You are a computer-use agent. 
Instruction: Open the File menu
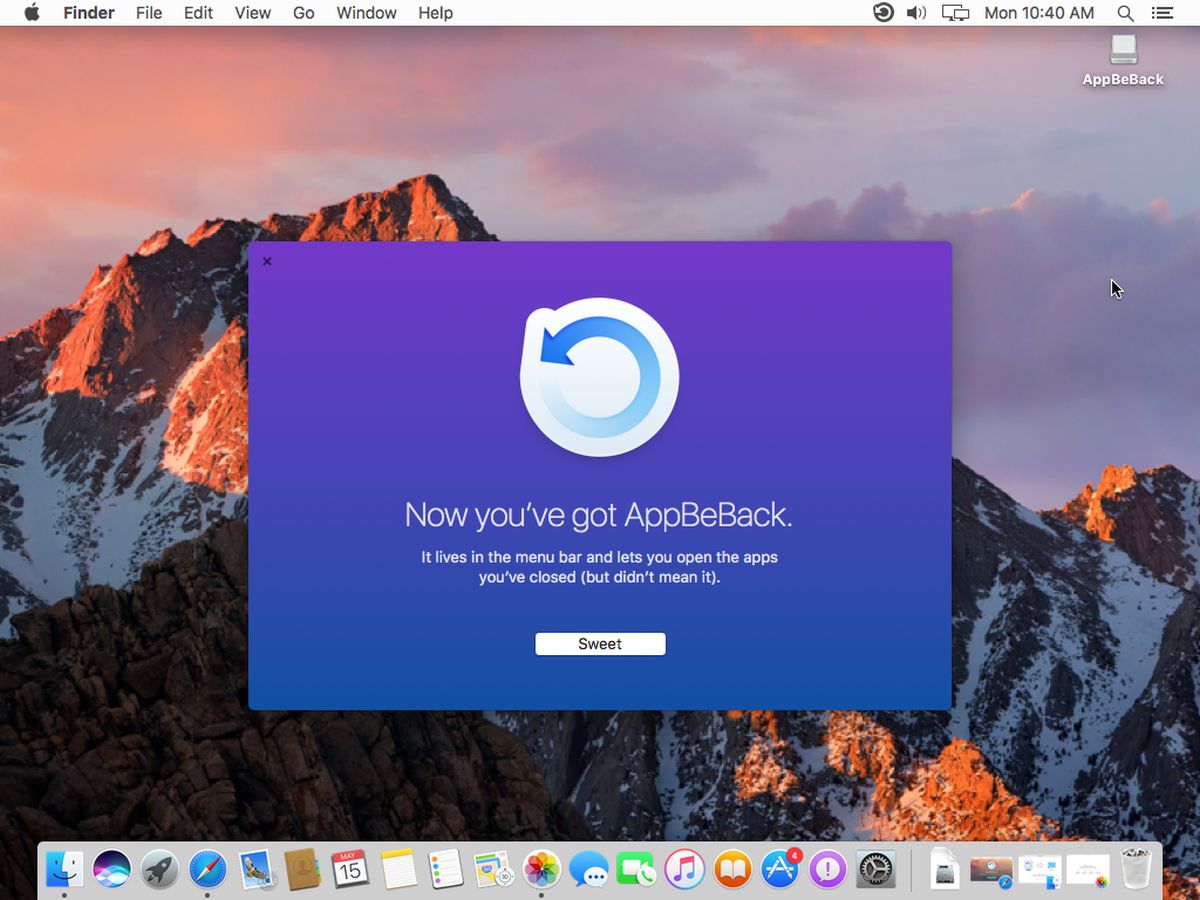point(149,13)
